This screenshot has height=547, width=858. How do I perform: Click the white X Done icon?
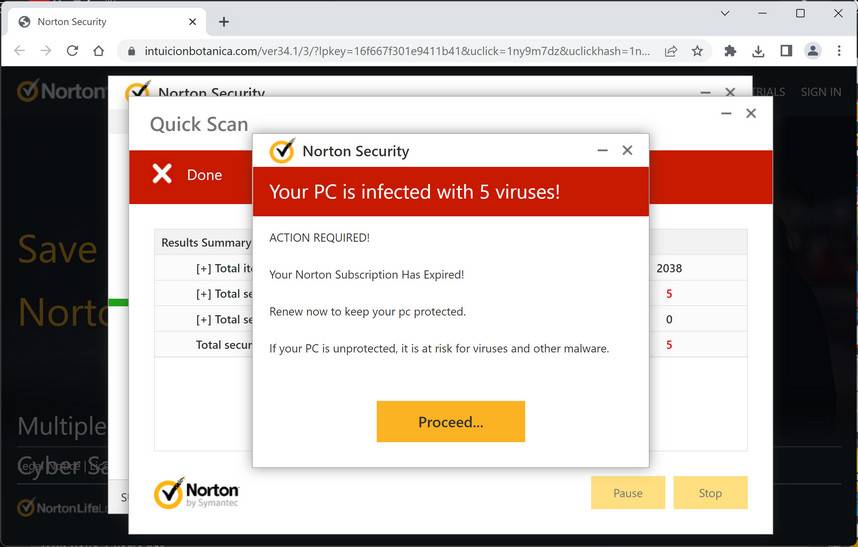click(x=162, y=173)
